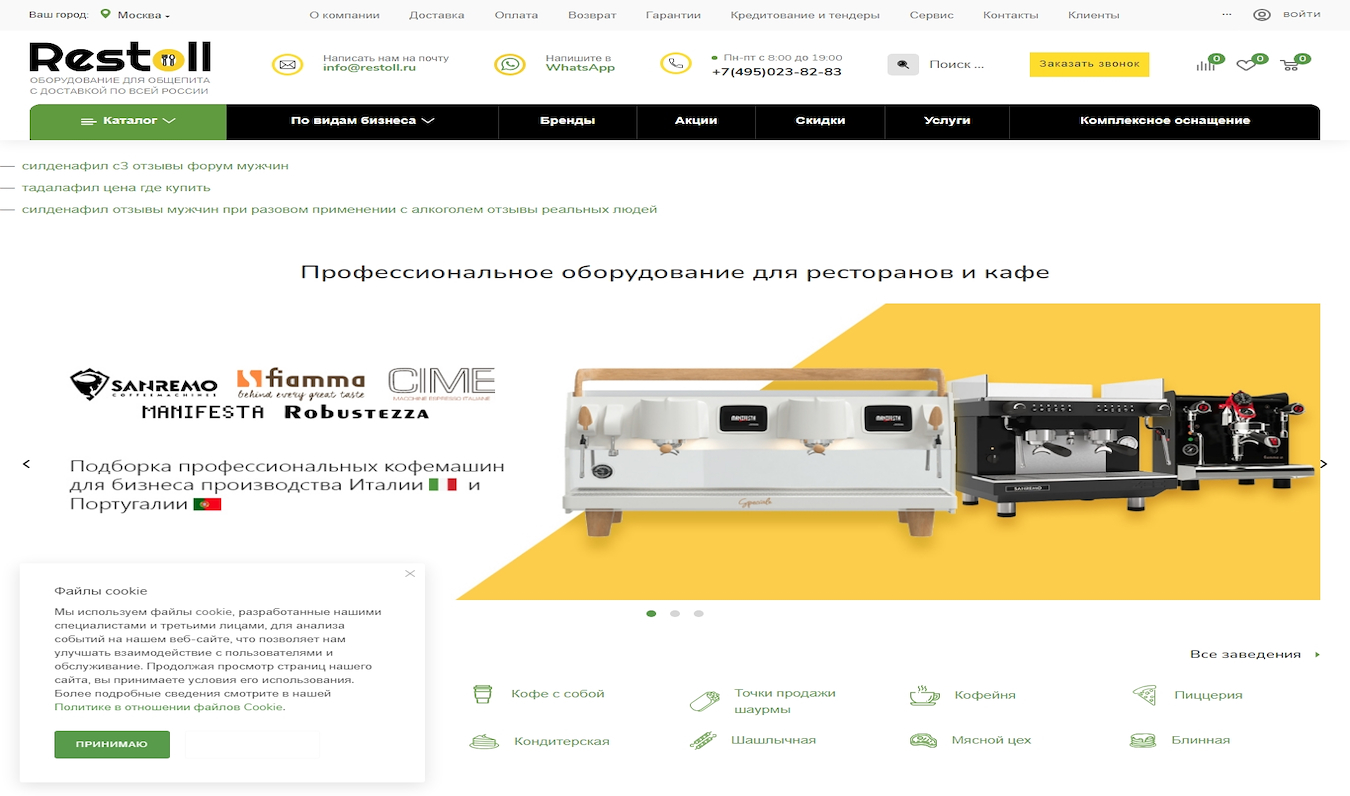The height and width of the screenshot is (796, 1350).
Task: Open the Мясной цех category link
Action: (x=991, y=741)
